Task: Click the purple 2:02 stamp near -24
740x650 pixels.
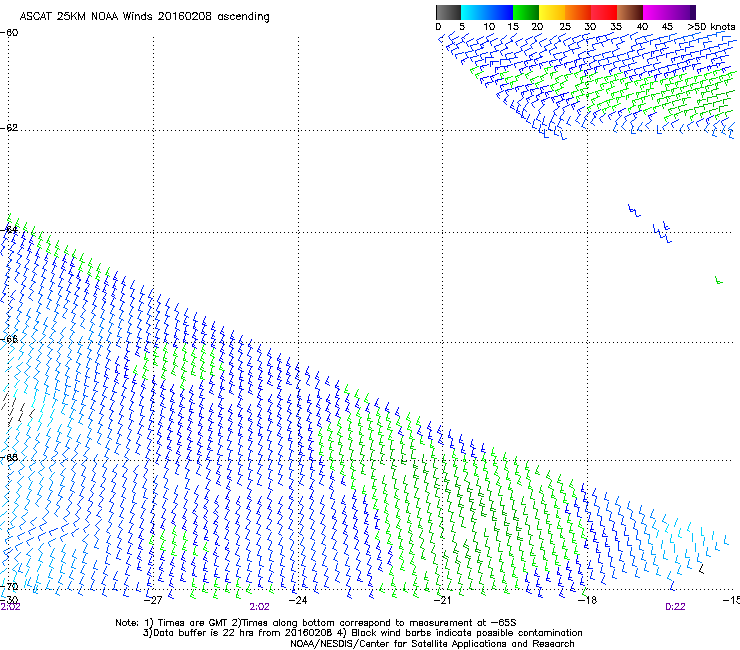Action: 260,607
